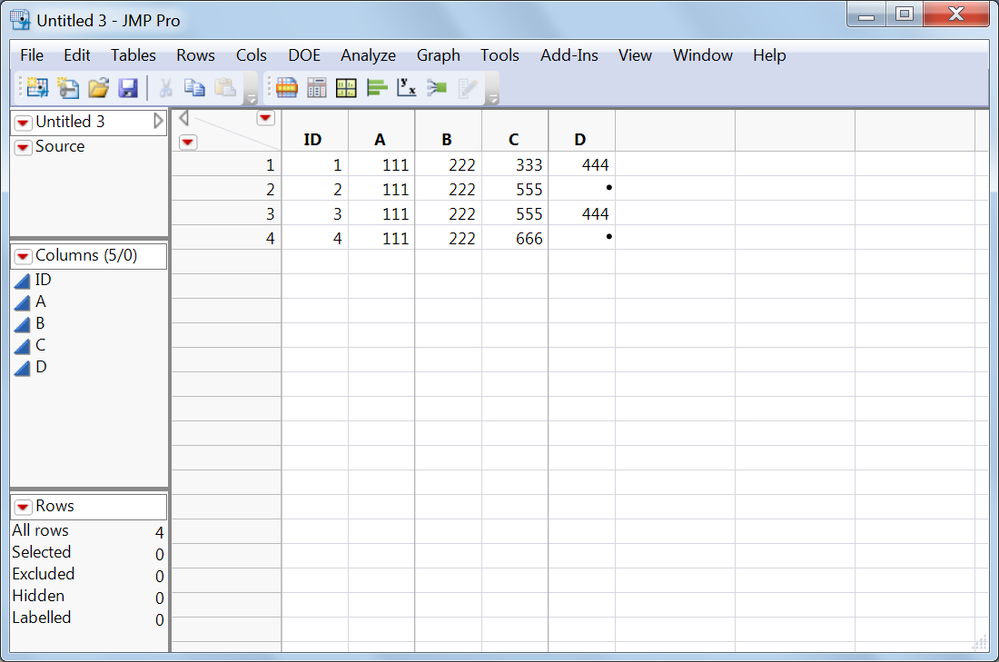The width and height of the screenshot is (999, 662).
Task: Click the Copy toolbar icon
Action: tap(194, 87)
